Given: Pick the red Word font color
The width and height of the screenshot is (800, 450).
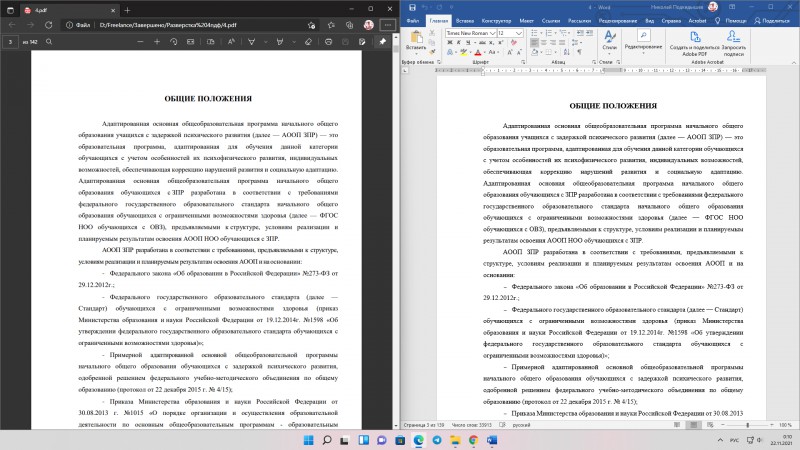Looking at the screenshot, I should (x=478, y=52).
